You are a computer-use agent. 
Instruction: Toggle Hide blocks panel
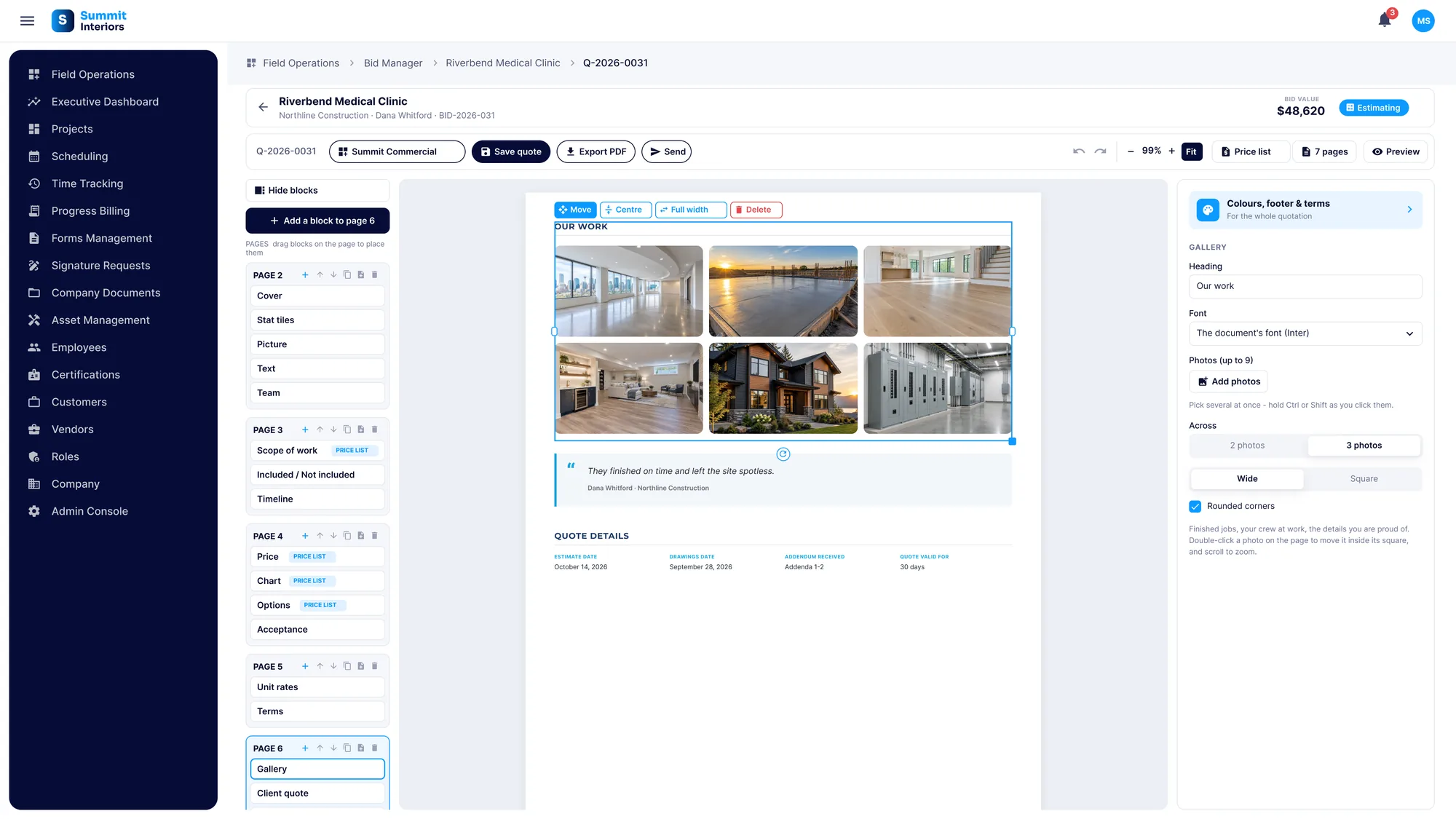pos(317,191)
